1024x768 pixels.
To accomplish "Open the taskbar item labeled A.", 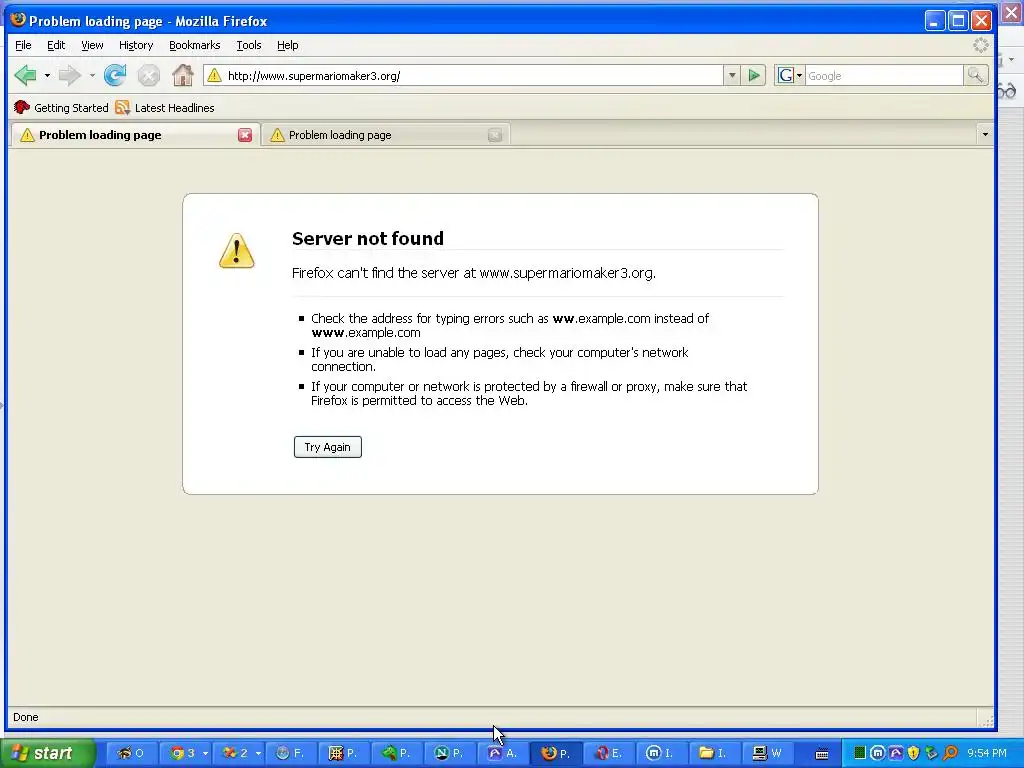I will (504, 754).
